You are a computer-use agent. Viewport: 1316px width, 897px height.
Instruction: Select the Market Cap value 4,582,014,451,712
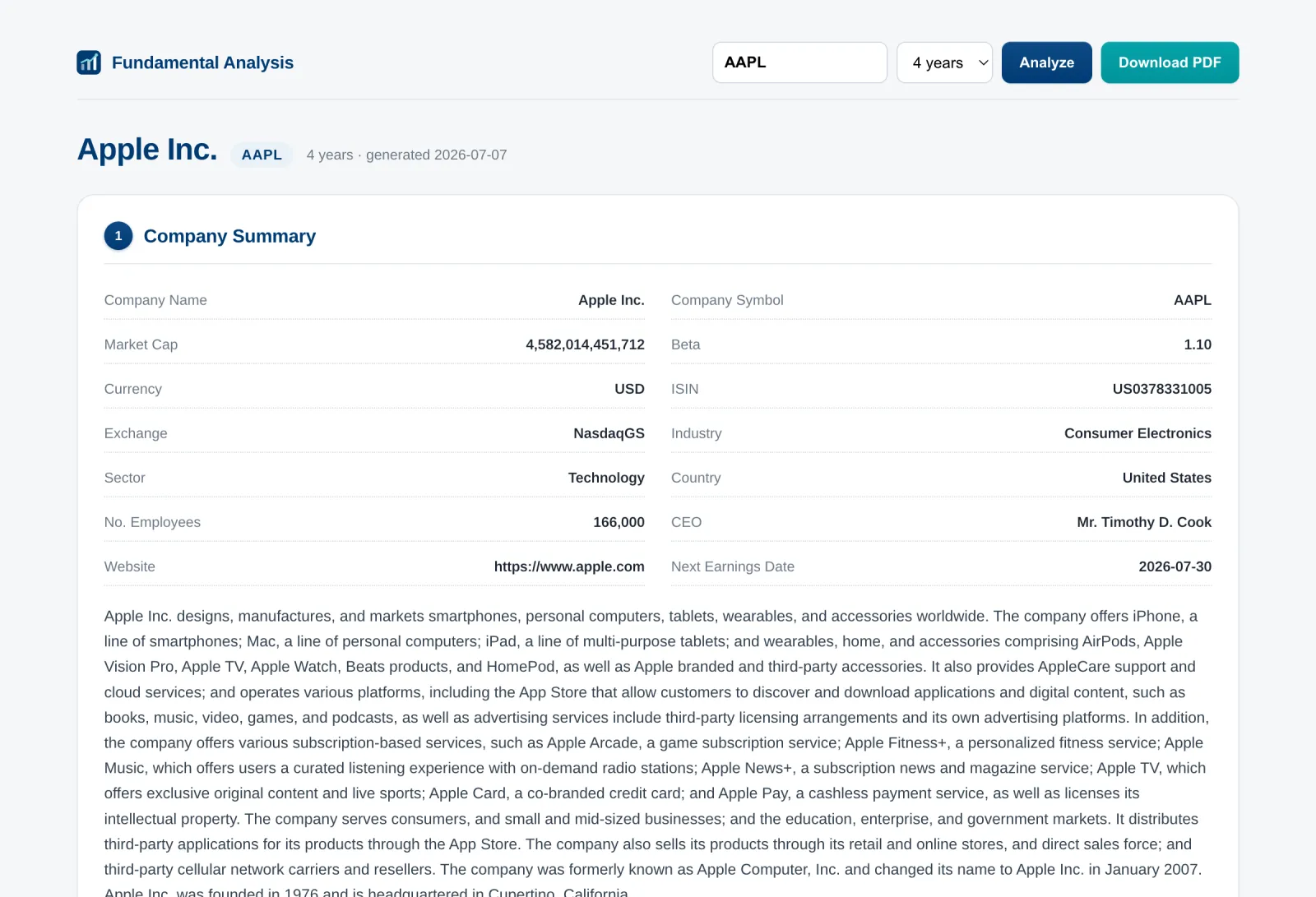point(585,344)
